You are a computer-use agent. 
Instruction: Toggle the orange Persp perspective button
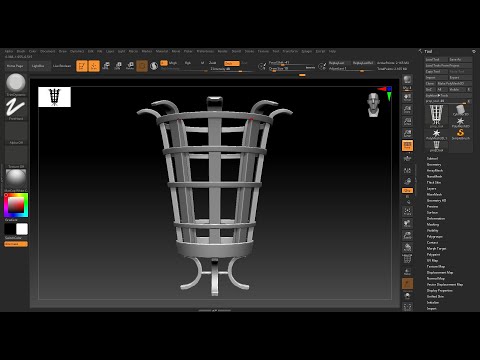[407, 145]
